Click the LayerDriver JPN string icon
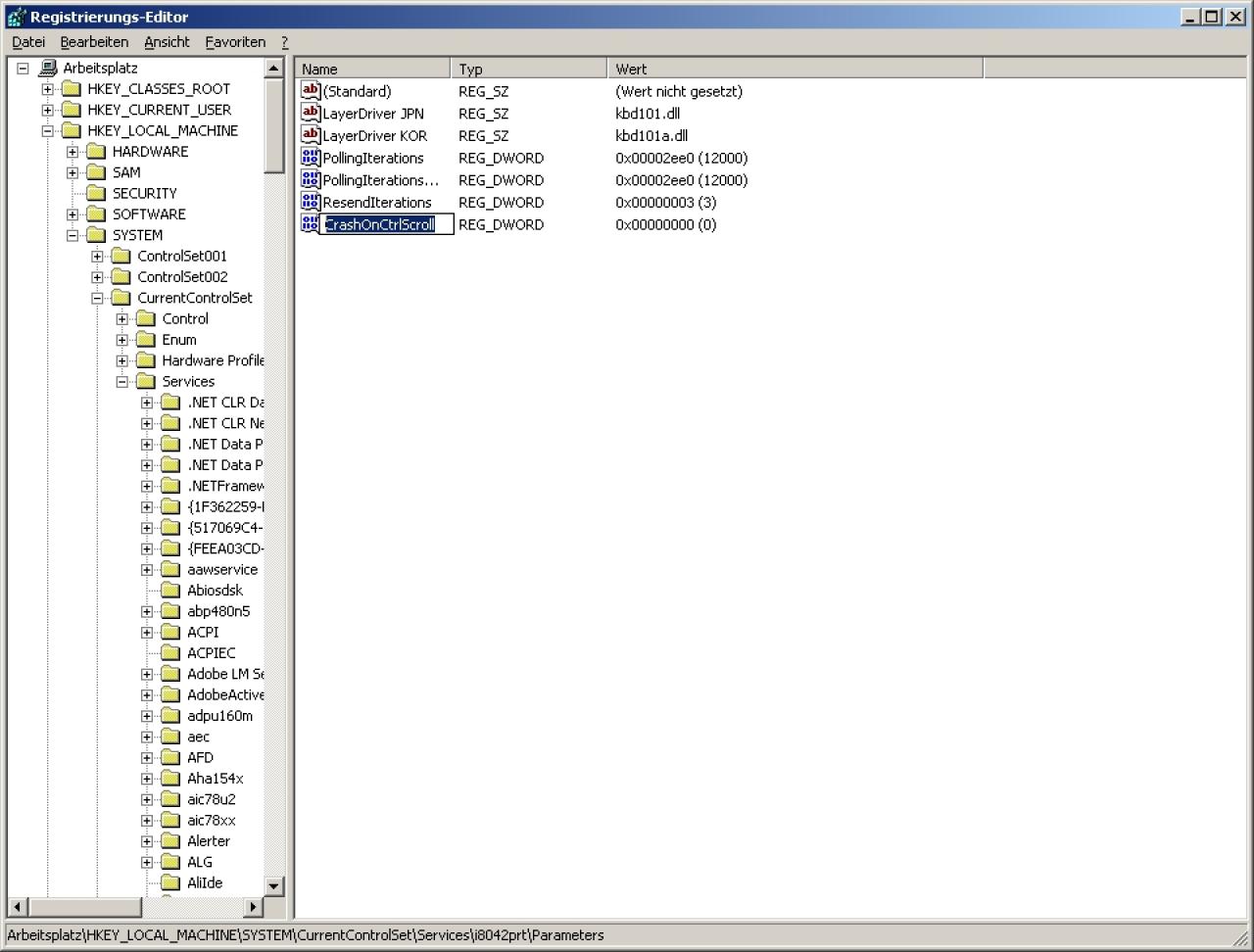Image resolution: width=1254 pixels, height=952 pixels. (x=311, y=113)
